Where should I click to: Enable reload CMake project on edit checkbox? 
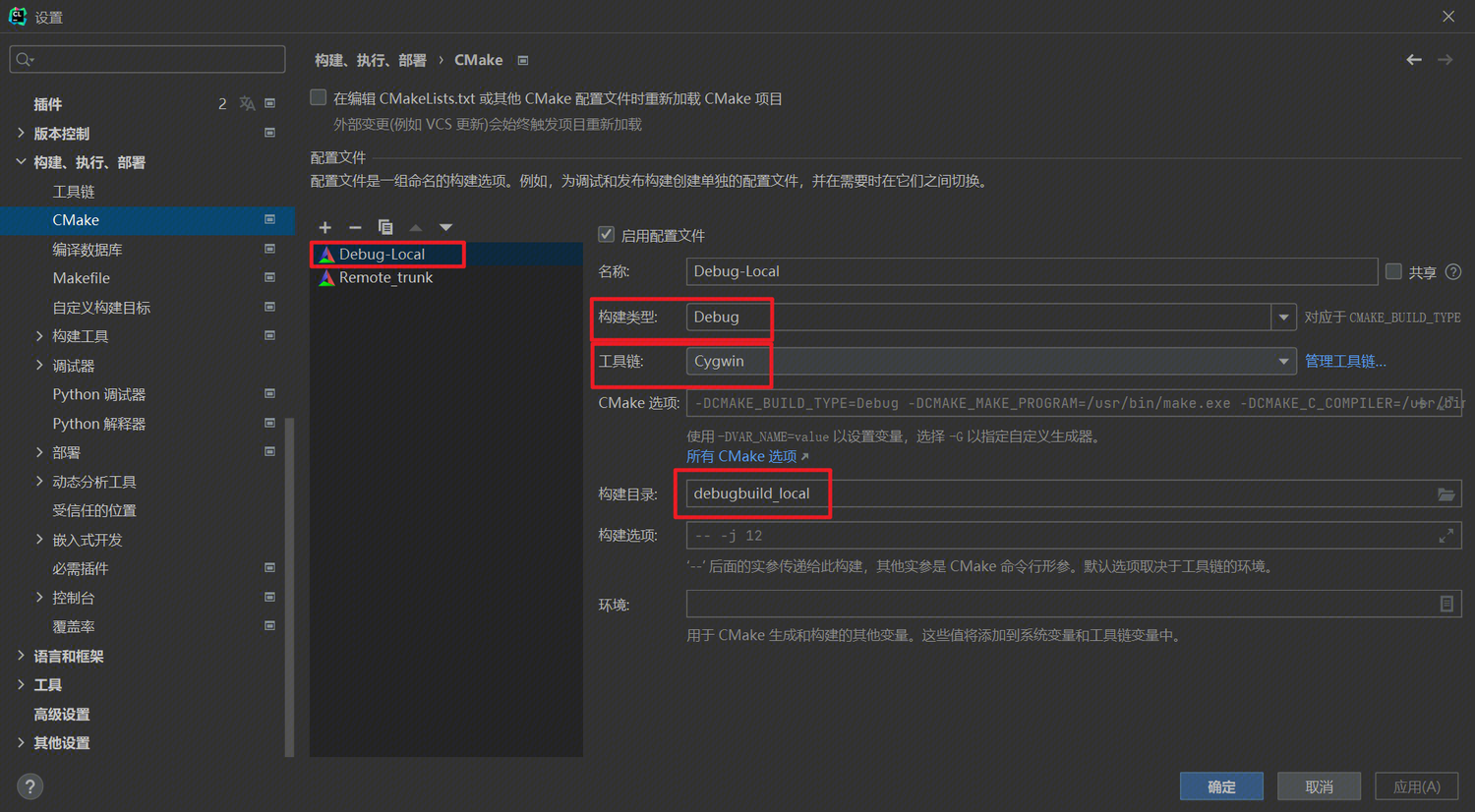pyautogui.click(x=319, y=98)
